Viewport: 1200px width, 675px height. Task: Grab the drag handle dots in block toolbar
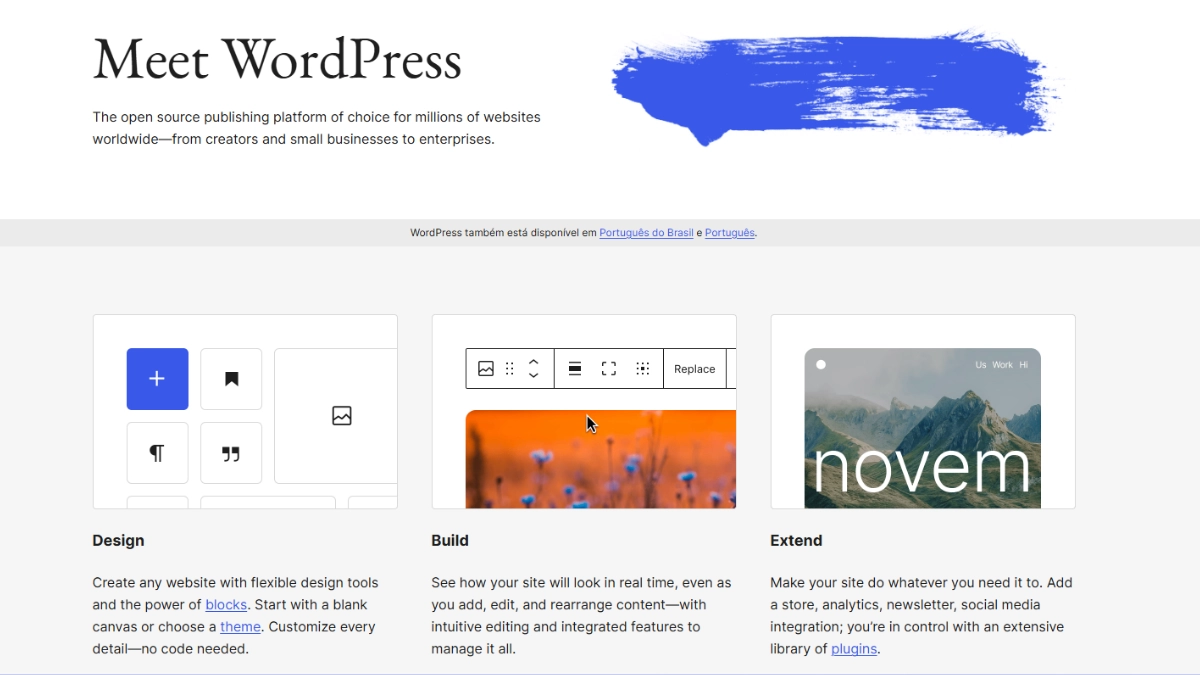tap(510, 369)
